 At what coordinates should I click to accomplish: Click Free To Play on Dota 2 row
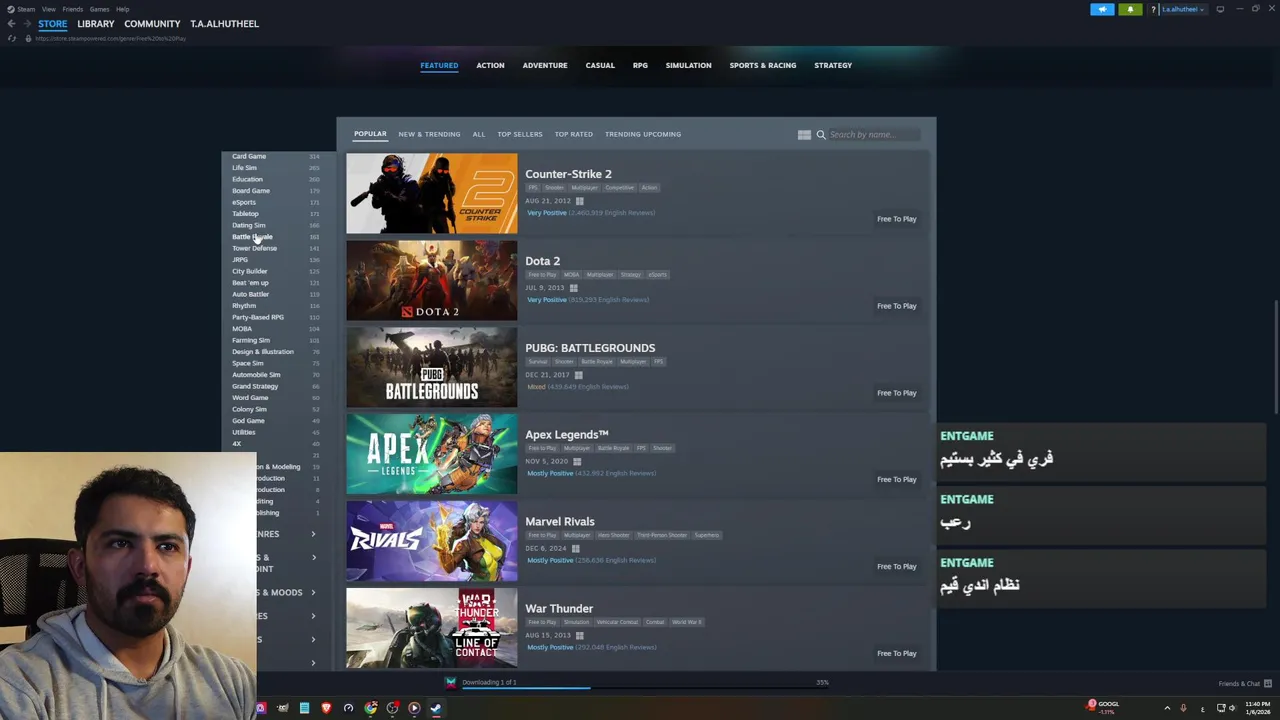click(x=896, y=306)
